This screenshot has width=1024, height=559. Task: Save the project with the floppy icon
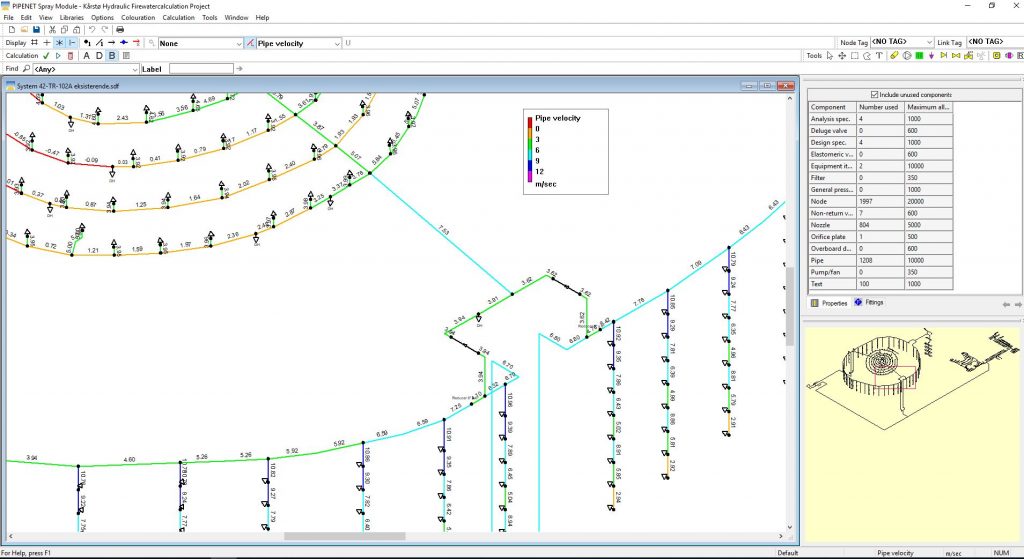tap(36, 29)
